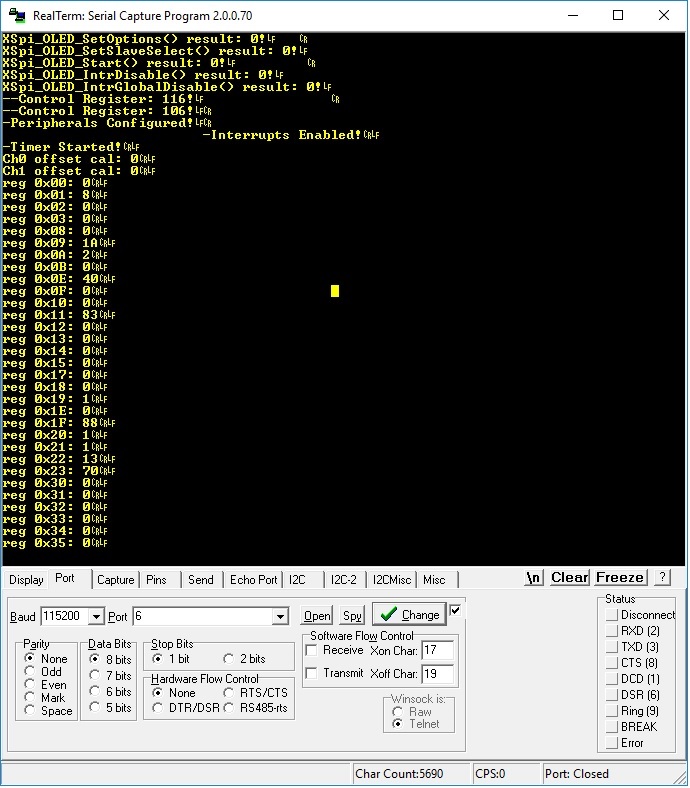The image size is (690, 788).
Task: Select the Port tab
Action: coord(65,578)
